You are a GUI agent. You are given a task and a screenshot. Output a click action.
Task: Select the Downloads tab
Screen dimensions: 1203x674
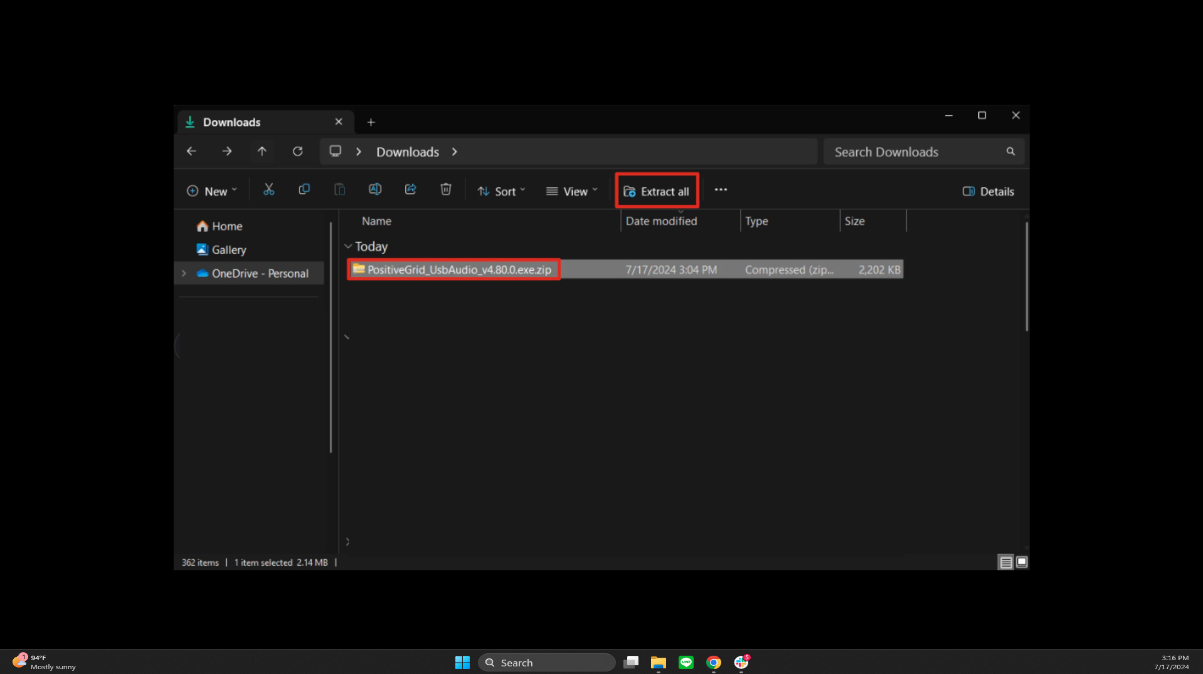pyautogui.click(x=265, y=122)
